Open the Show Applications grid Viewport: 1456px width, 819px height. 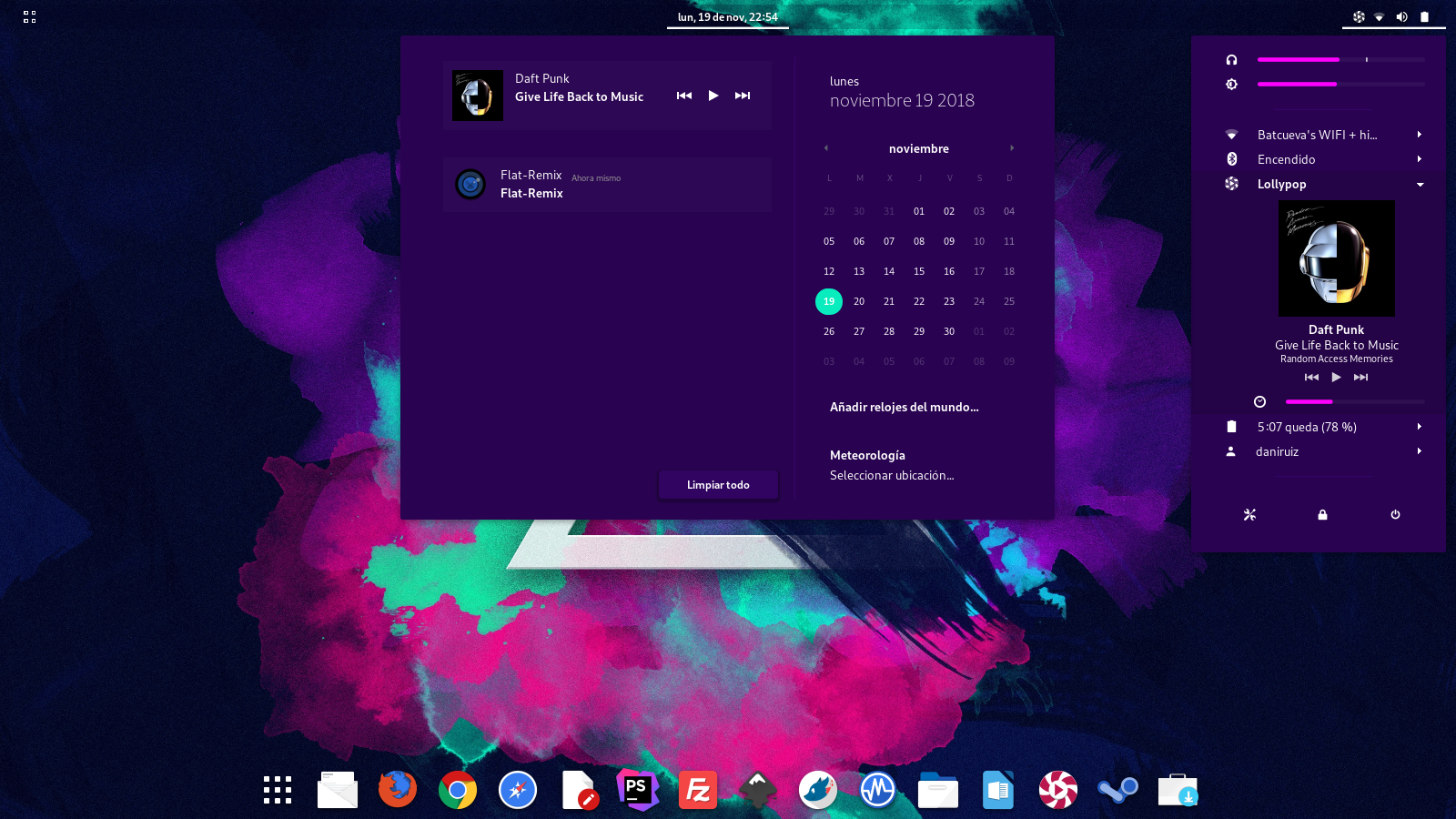coord(278,790)
